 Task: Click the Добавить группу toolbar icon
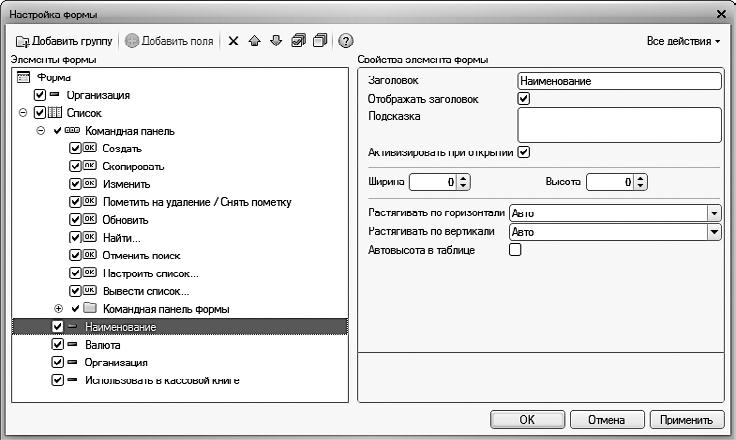coord(23,41)
